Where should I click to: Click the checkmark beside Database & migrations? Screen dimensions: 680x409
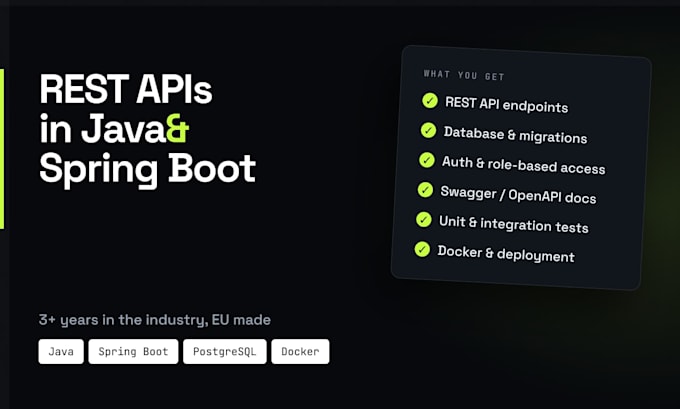tap(428, 130)
